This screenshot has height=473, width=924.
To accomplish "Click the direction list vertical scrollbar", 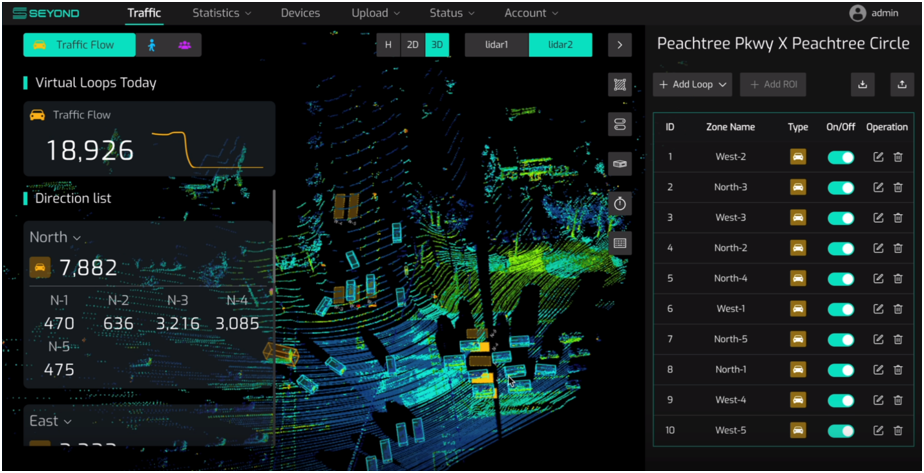I will point(274,300).
